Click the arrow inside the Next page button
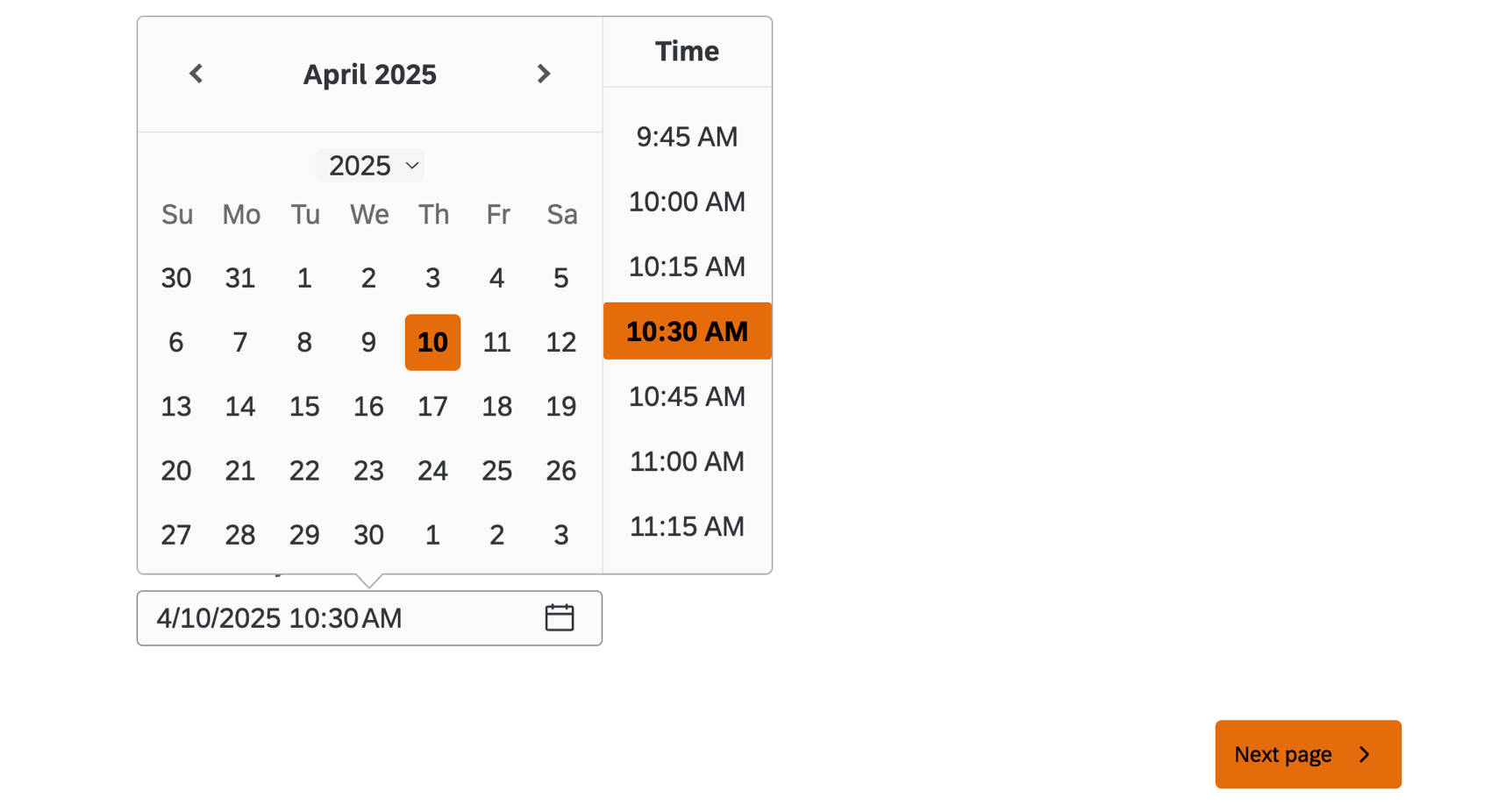The height and width of the screenshot is (812, 1491). [1365, 754]
